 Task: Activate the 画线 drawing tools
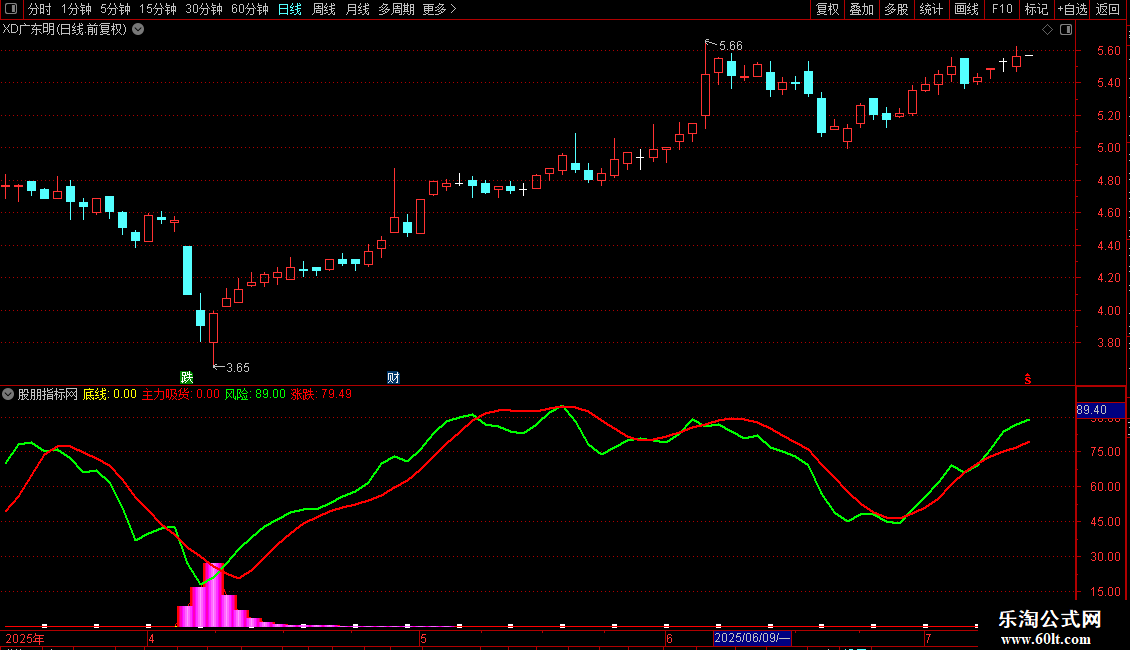pos(966,9)
